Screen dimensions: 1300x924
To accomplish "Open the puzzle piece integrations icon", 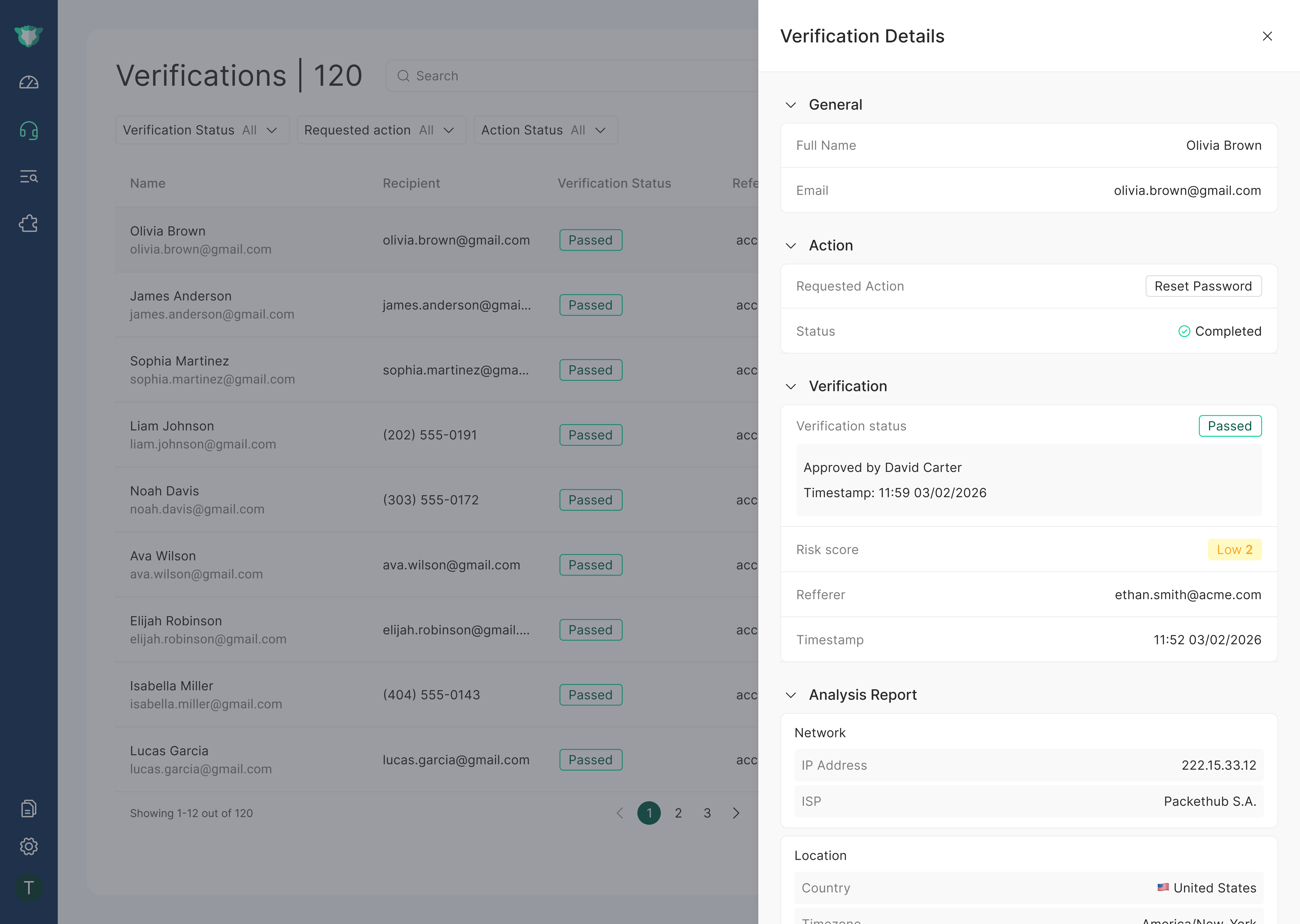I will point(28,224).
